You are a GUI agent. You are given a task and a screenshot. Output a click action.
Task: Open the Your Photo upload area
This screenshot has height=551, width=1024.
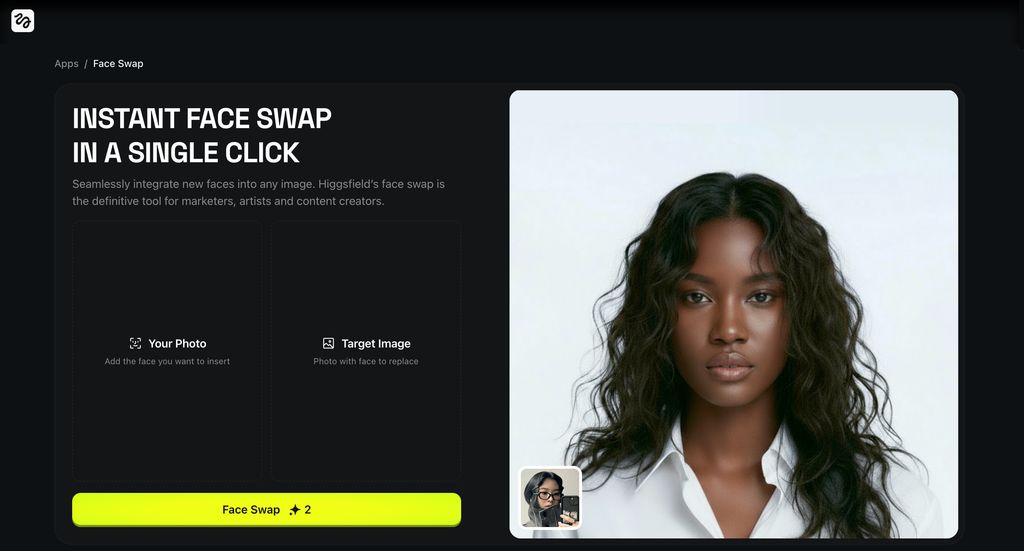tap(167, 351)
